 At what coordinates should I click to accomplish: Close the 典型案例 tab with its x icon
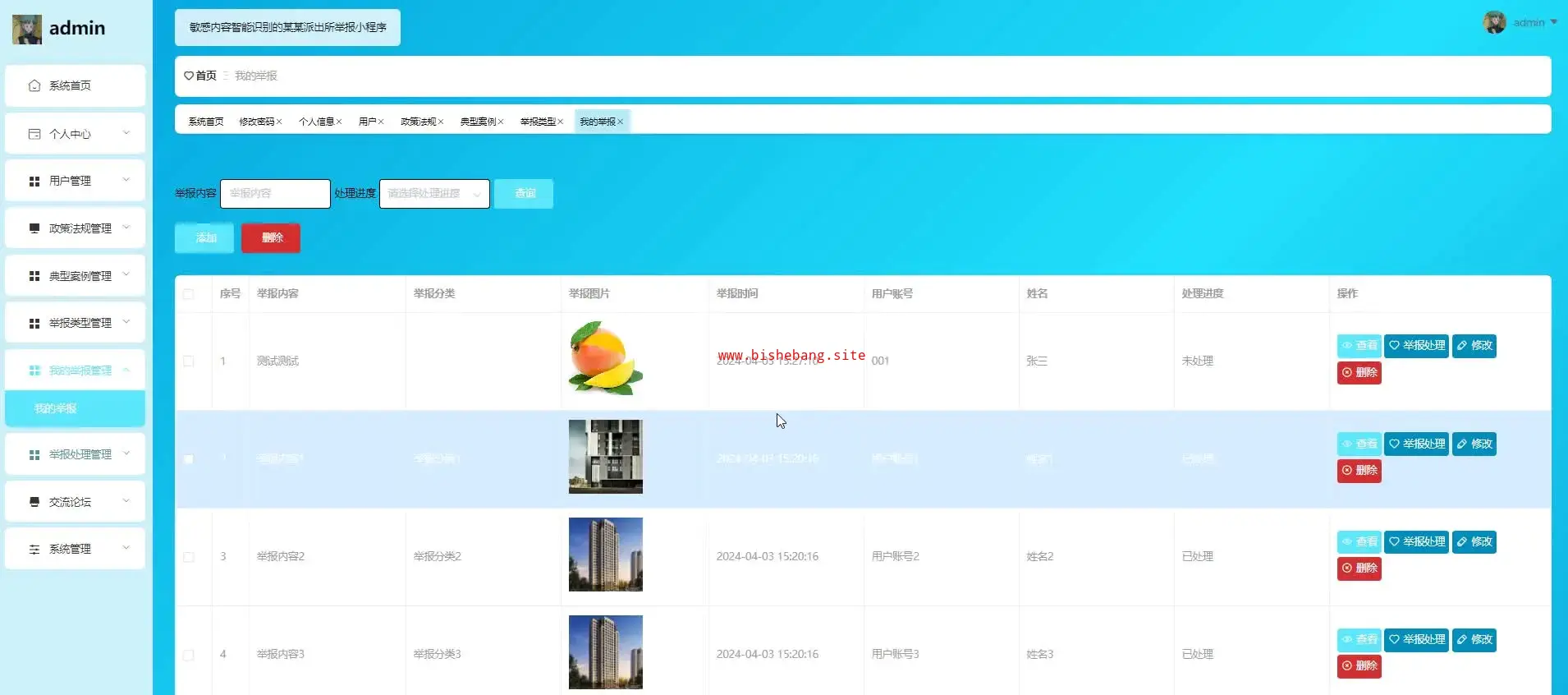tap(501, 122)
